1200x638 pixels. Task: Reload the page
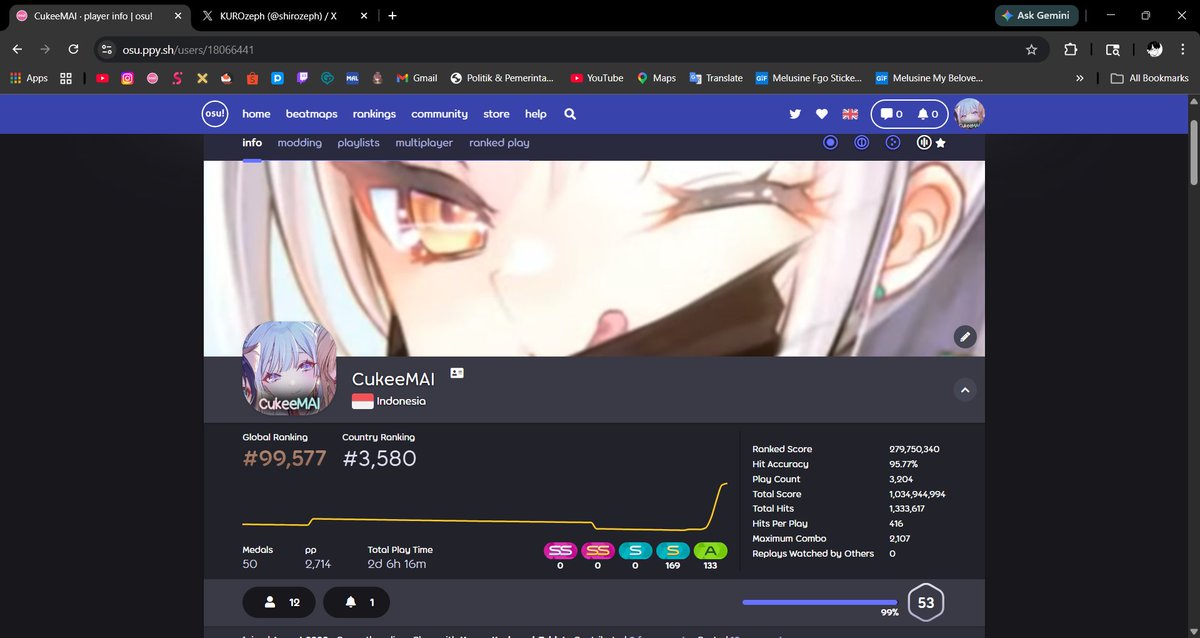(73, 49)
